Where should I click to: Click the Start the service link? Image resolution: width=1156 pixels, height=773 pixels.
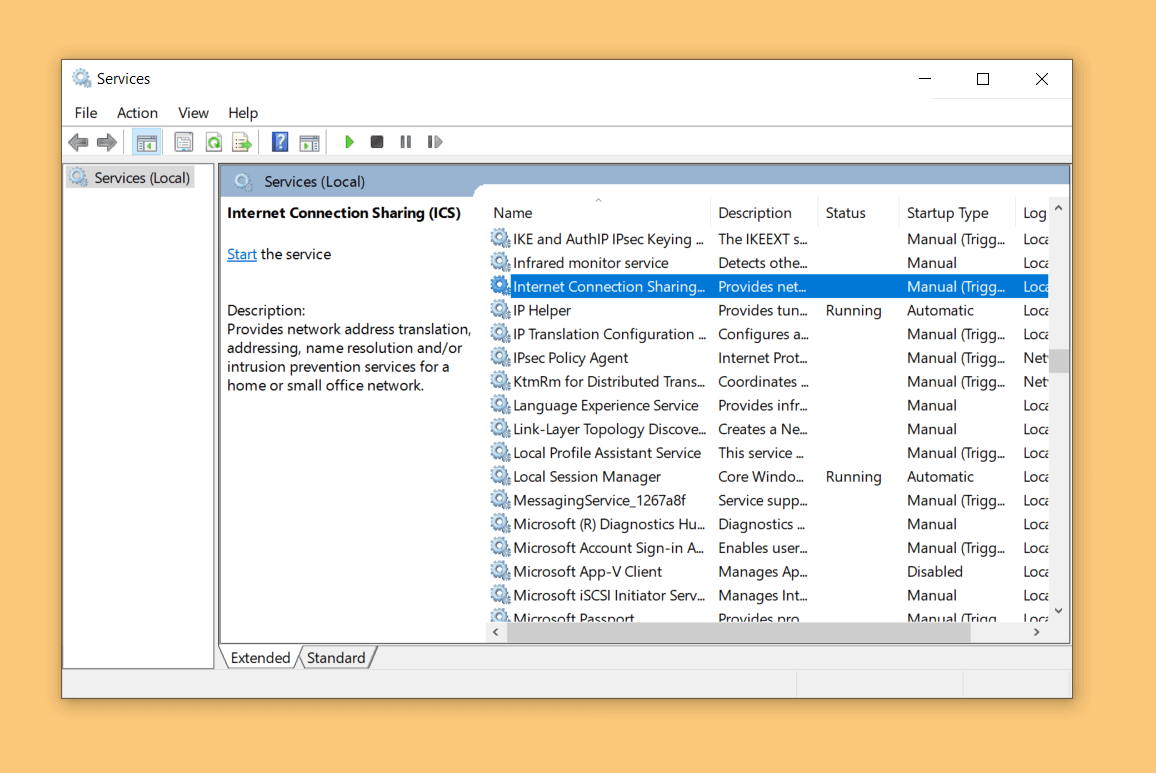242,254
